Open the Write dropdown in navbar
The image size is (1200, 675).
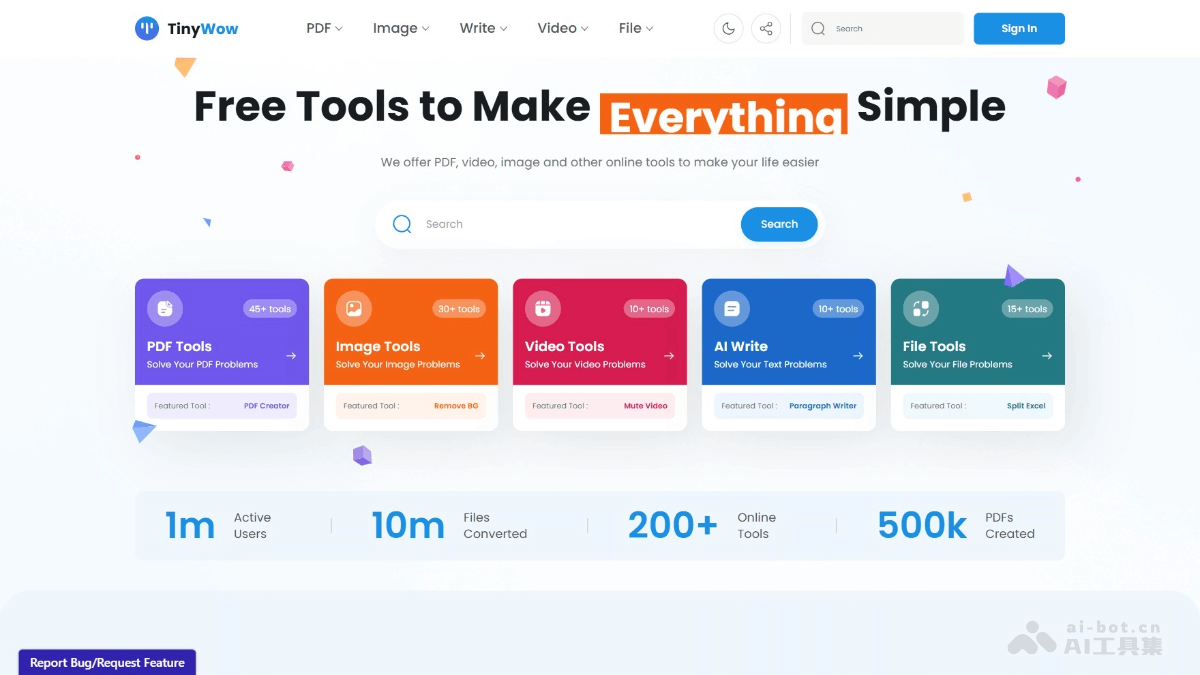click(483, 28)
